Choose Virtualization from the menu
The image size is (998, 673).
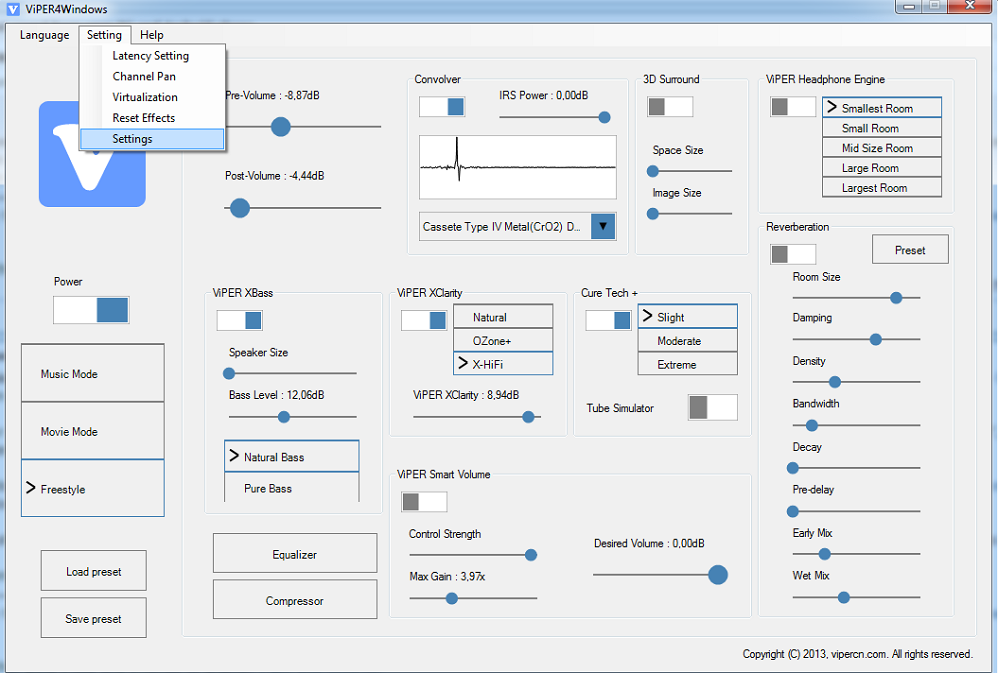(152, 97)
